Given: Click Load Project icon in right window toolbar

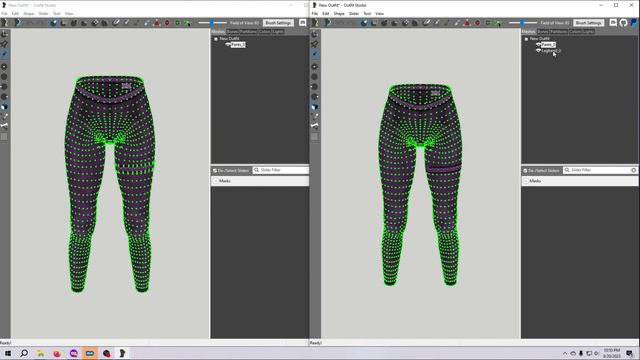Looking at the screenshot, I should pyautogui.click(x=328, y=23).
